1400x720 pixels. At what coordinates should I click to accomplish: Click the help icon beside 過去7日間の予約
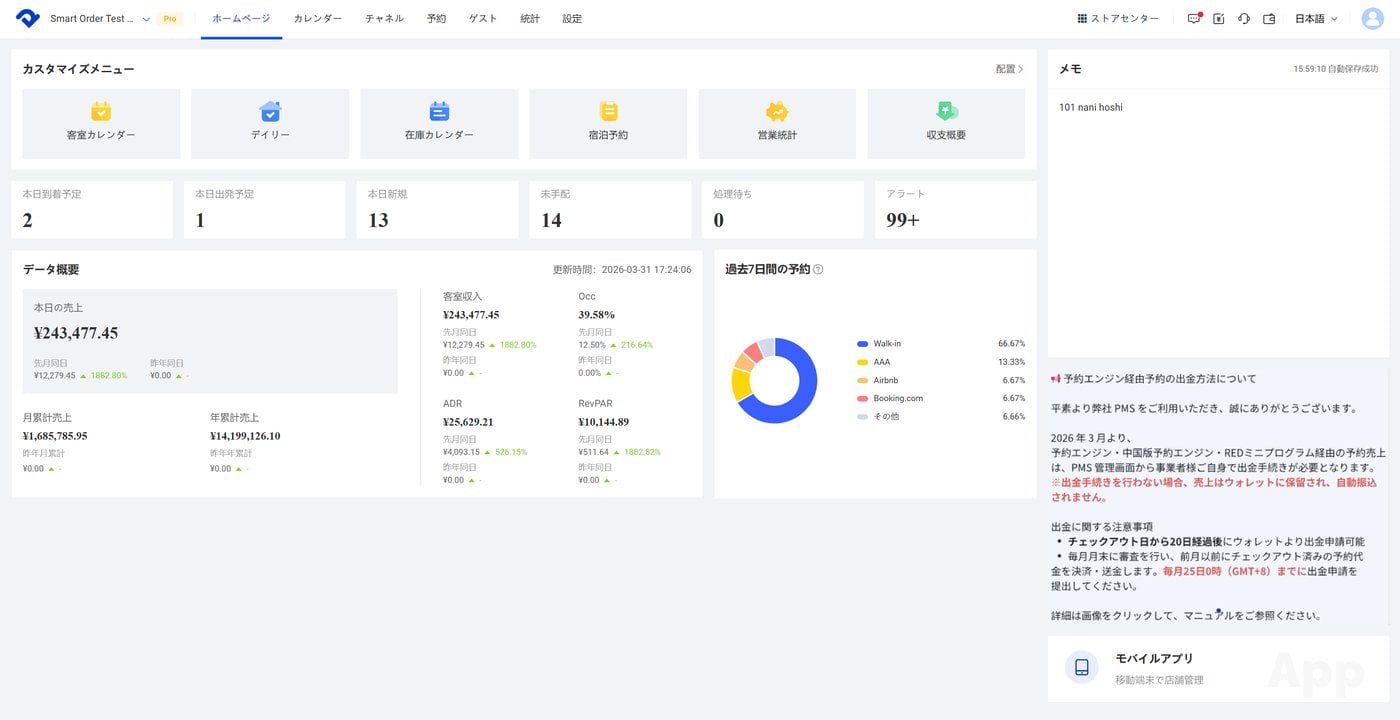[x=818, y=270]
